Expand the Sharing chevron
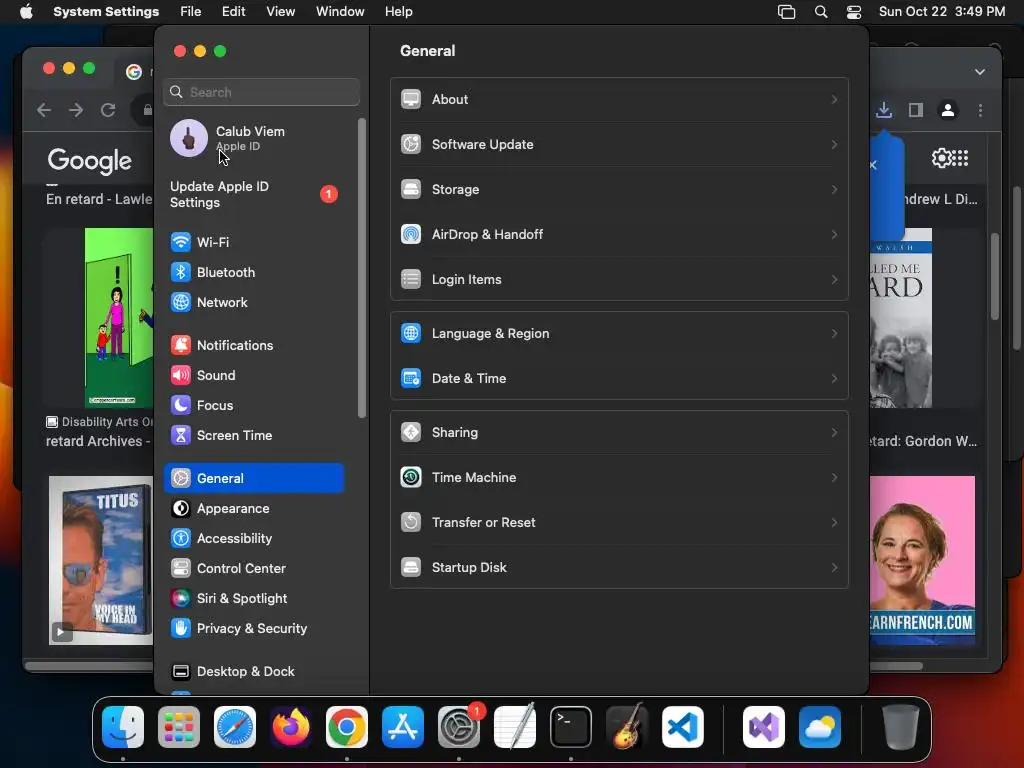 point(834,433)
